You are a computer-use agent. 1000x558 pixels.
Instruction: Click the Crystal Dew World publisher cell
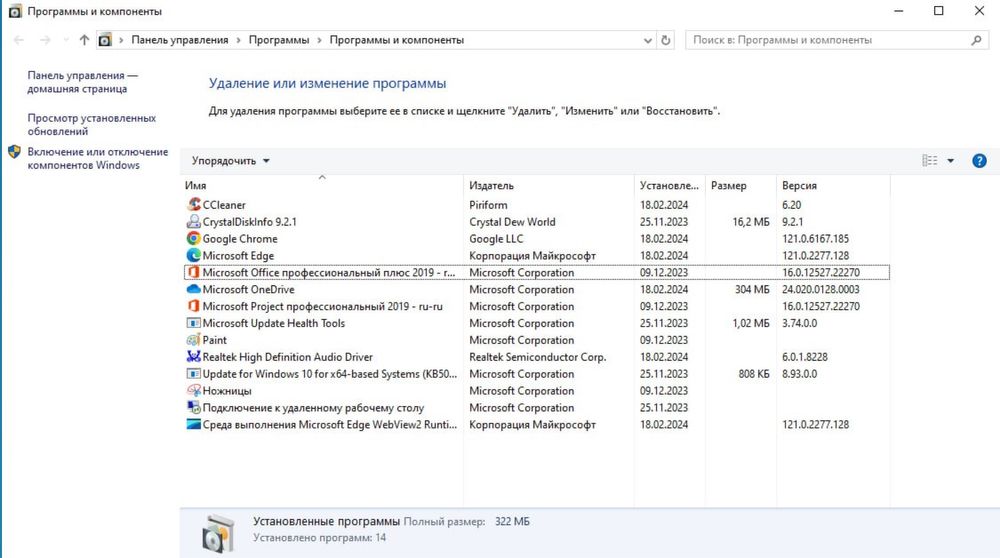click(512, 222)
